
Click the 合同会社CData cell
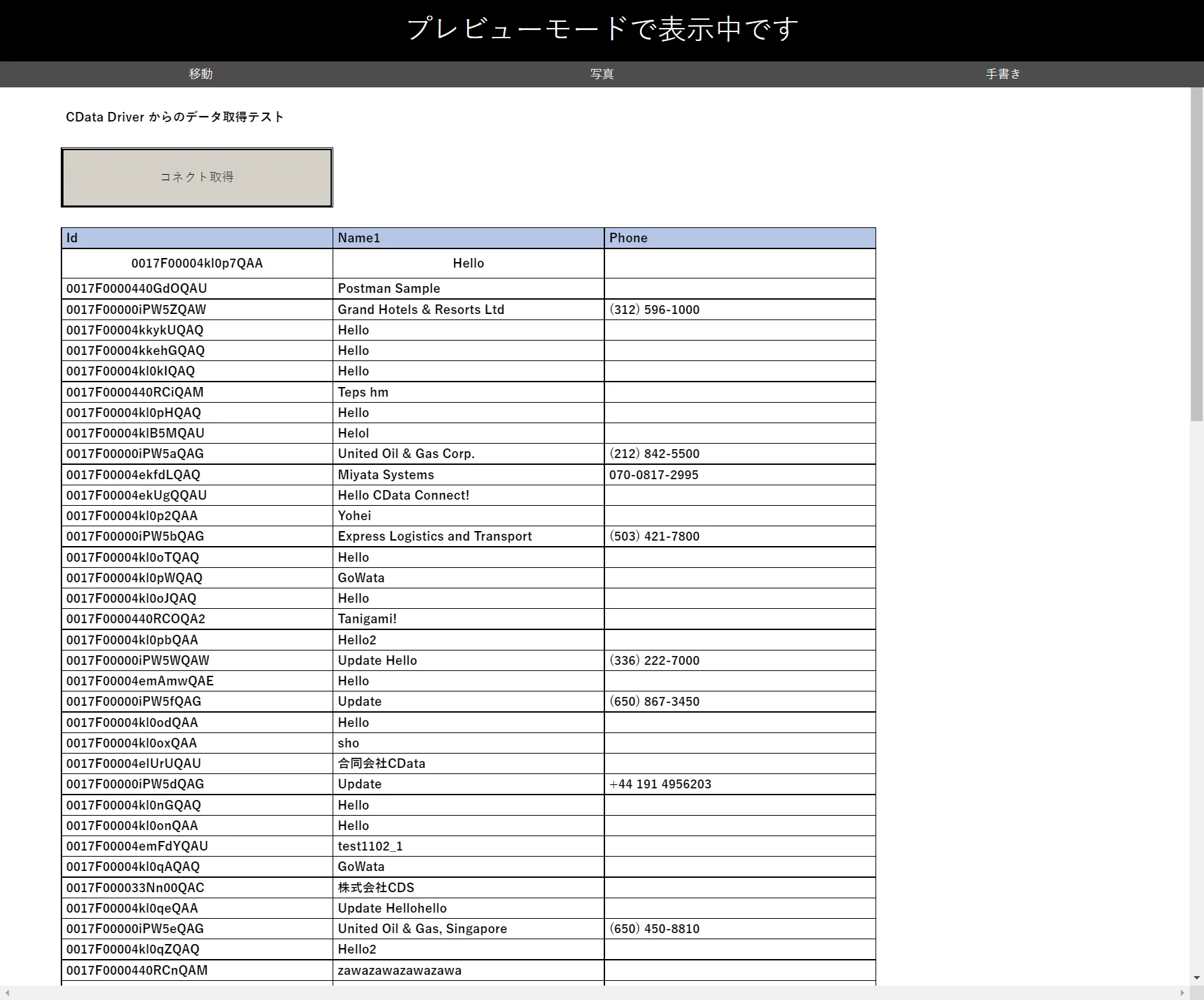[x=382, y=763]
